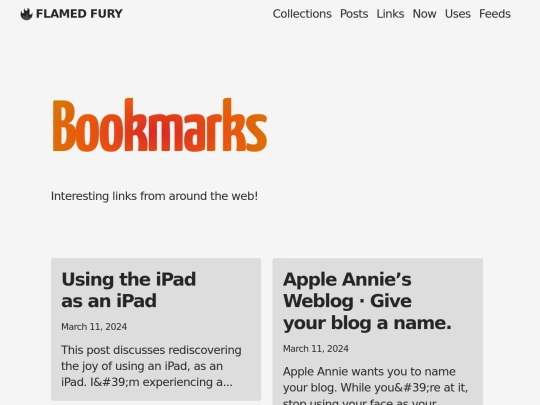Click the "as an iPad" title line

click(109, 301)
